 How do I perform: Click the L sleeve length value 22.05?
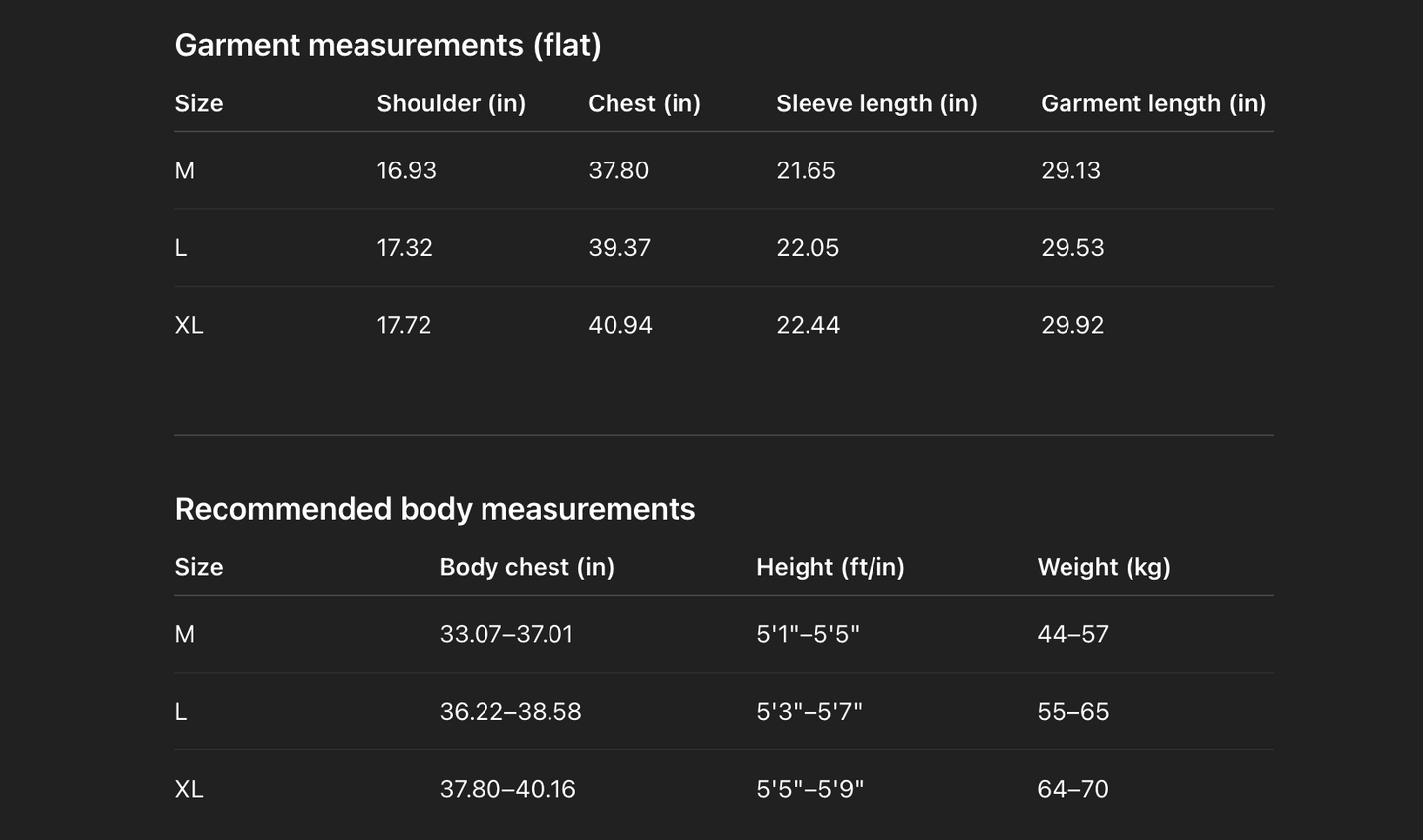coord(808,247)
